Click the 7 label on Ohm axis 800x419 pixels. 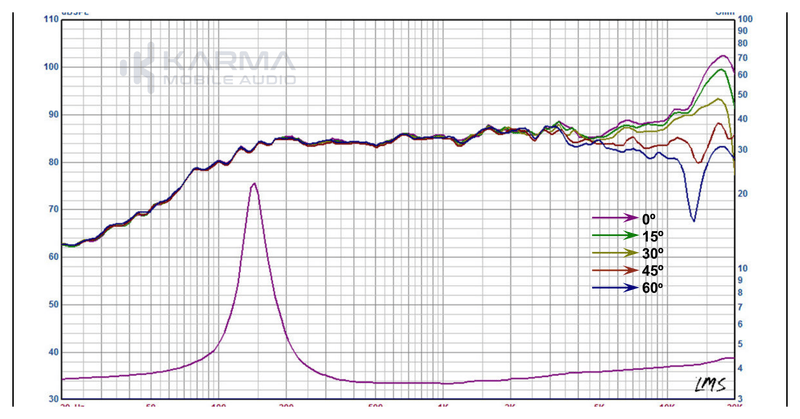[740, 307]
